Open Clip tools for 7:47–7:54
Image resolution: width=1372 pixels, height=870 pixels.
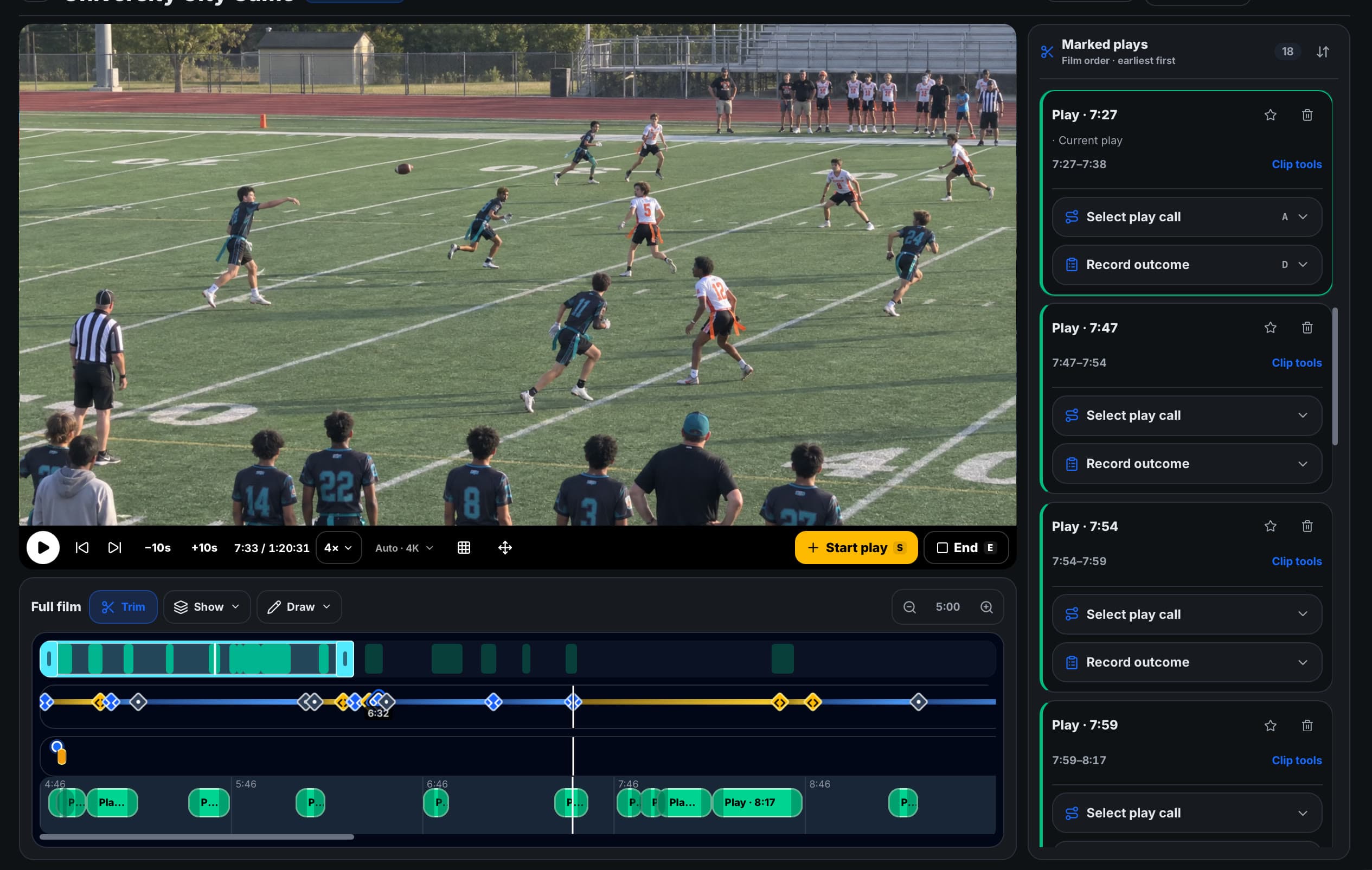pos(1296,363)
